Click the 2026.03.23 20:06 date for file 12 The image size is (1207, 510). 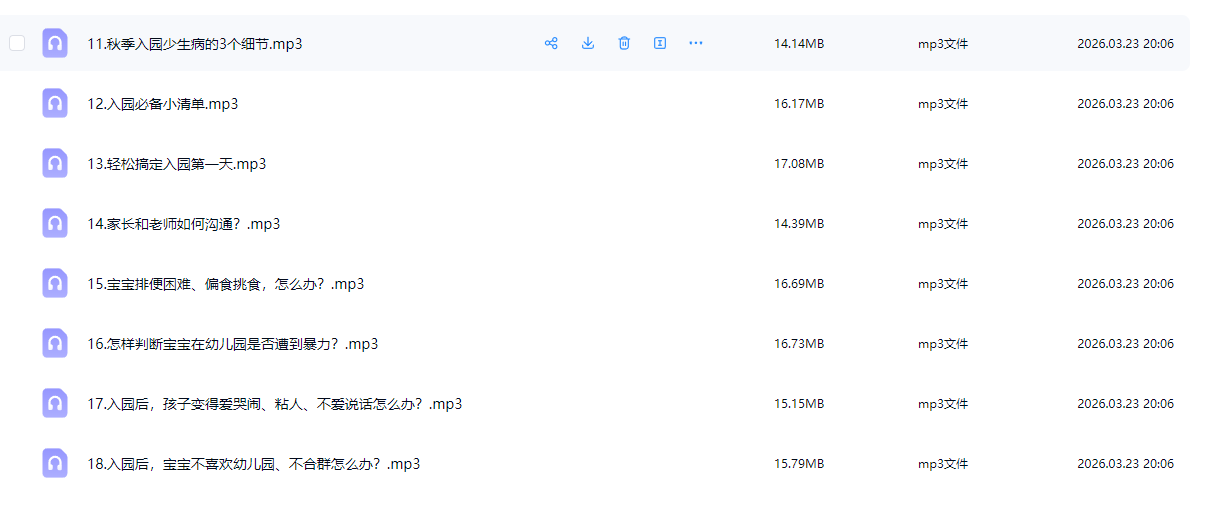click(x=1125, y=104)
